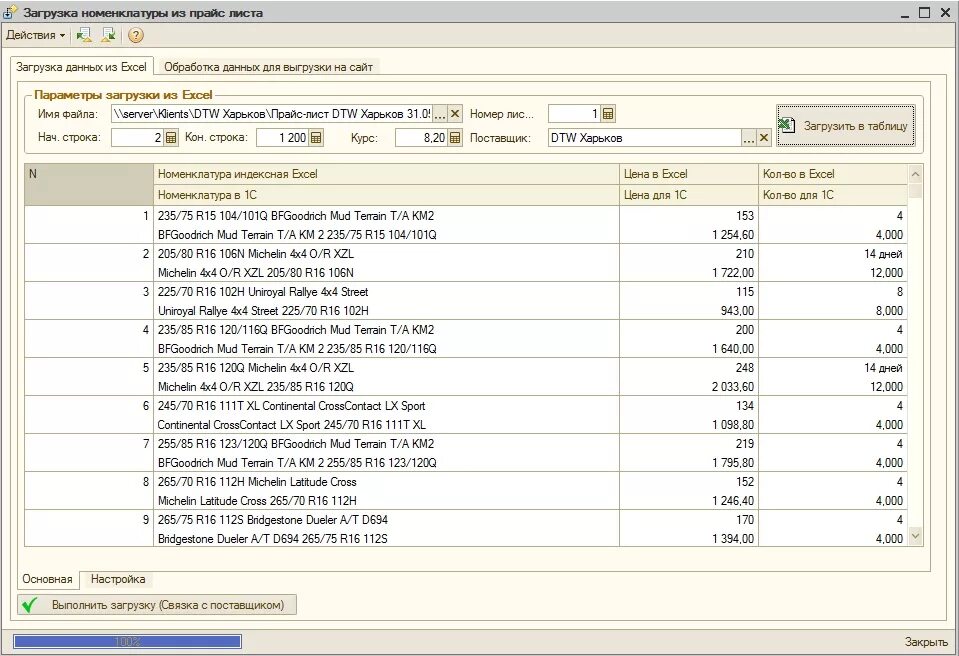
Task: Open calculator for Номер листа field
Action: [608, 114]
